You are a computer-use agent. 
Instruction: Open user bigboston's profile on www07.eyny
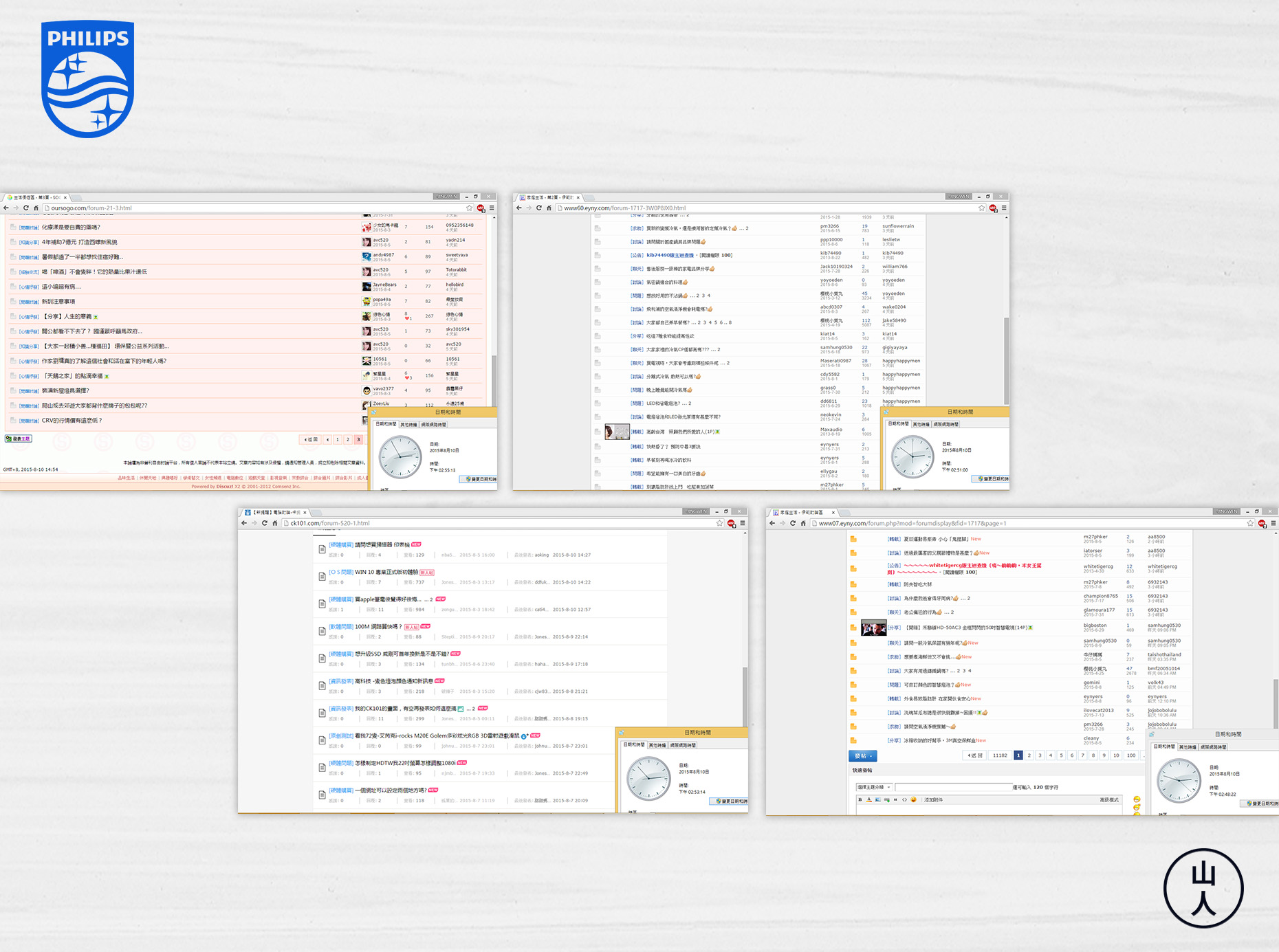coord(1095,625)
